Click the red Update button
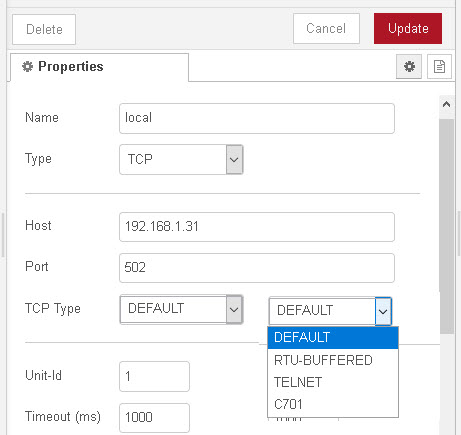Screen dimensions: 461x435 408,29
